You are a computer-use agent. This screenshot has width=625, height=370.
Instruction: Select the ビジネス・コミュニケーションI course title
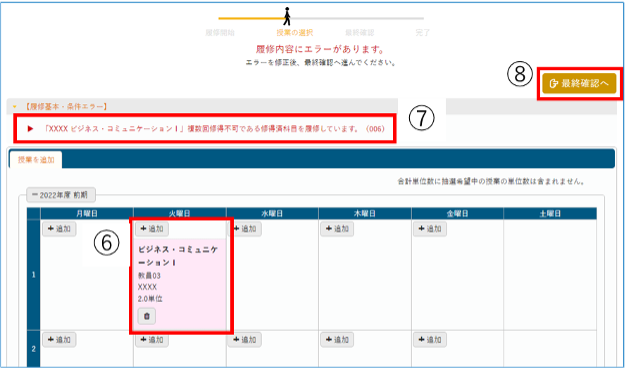click(178, 256)
